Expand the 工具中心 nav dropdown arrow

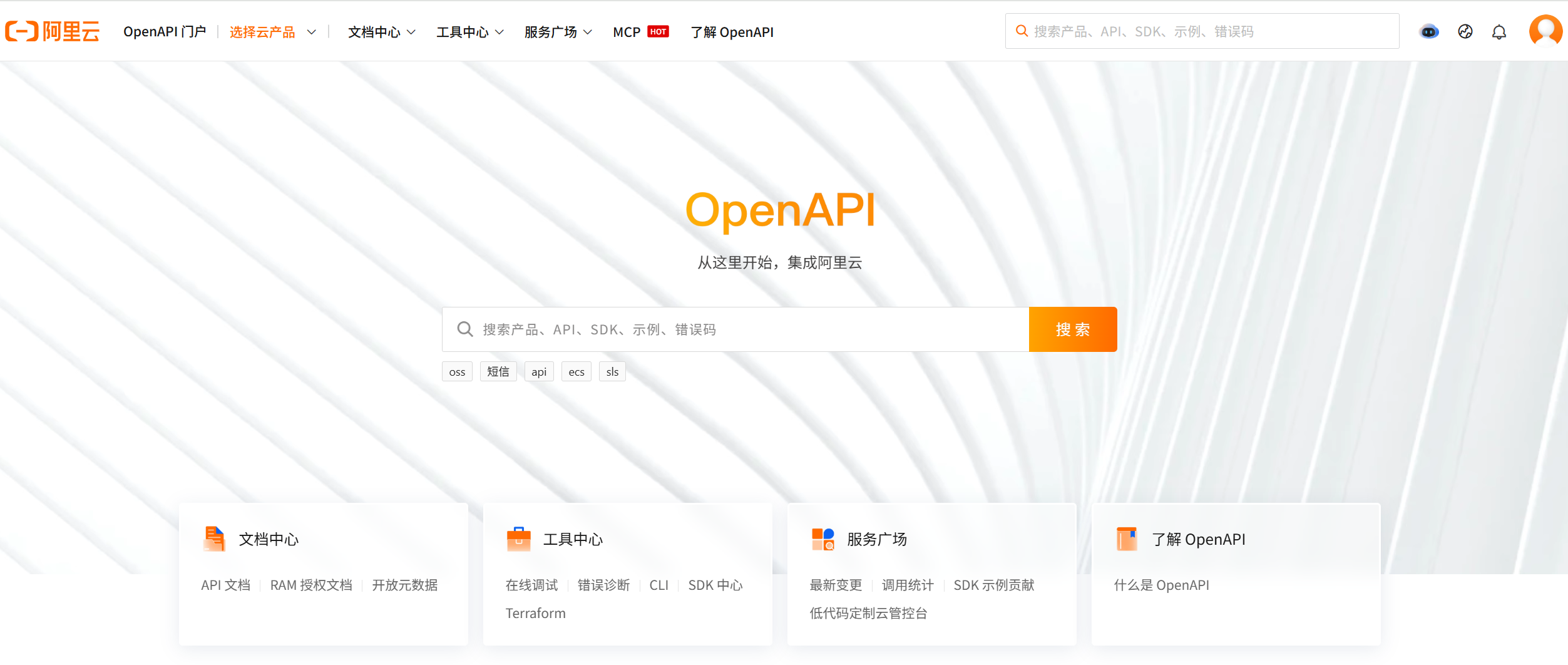pyautogui.click(x=500, y=32)
